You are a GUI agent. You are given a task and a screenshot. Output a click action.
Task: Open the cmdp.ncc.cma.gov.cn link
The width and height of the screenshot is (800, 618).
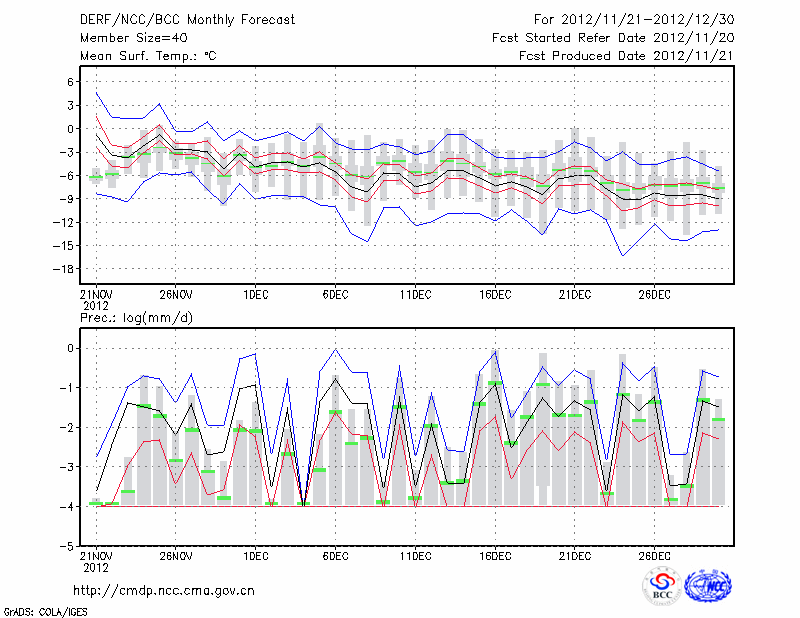[x=165, y=590]
